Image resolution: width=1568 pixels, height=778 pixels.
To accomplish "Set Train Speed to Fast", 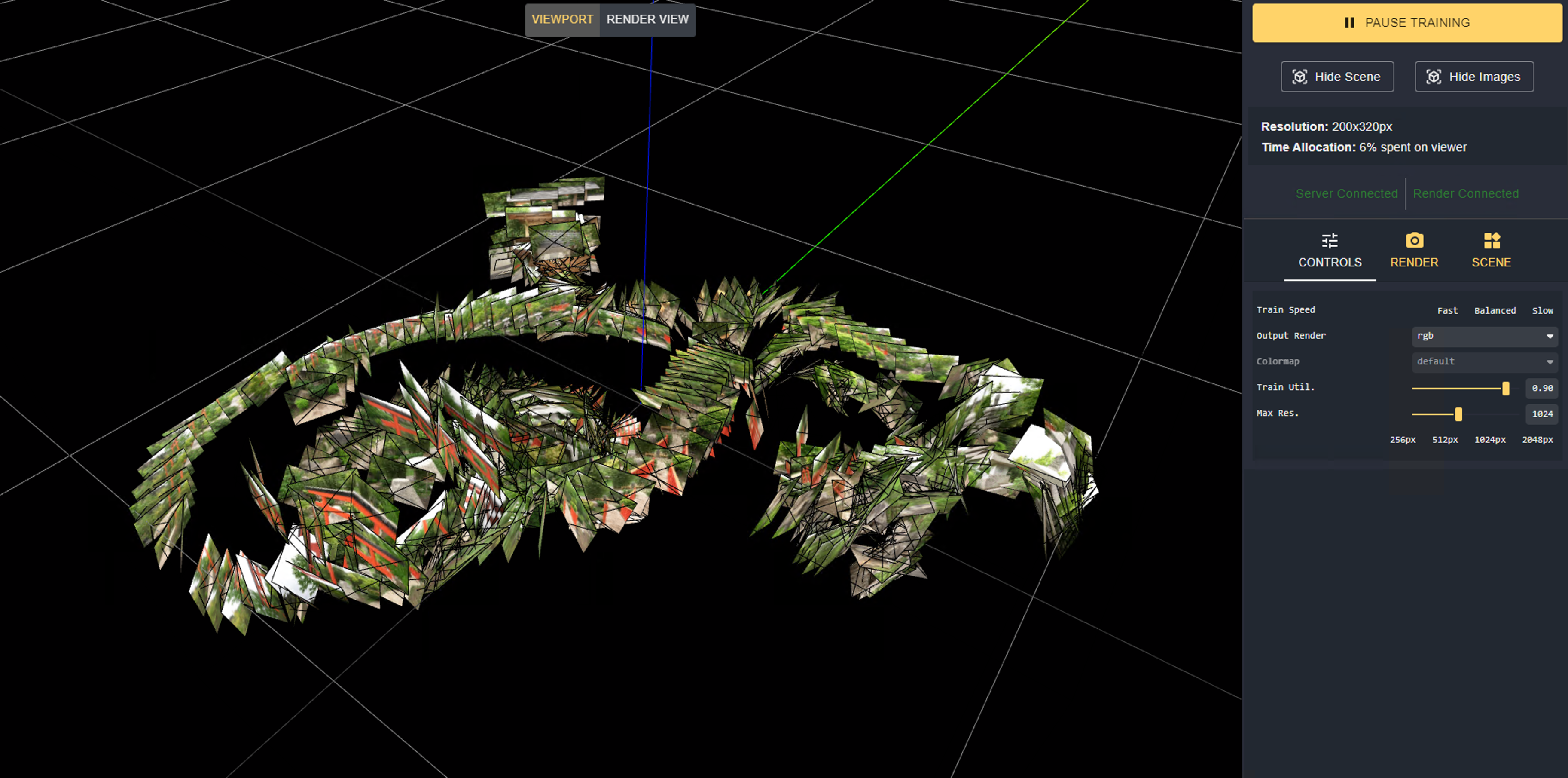I will pyautogui.click(x=1447, y=311).
